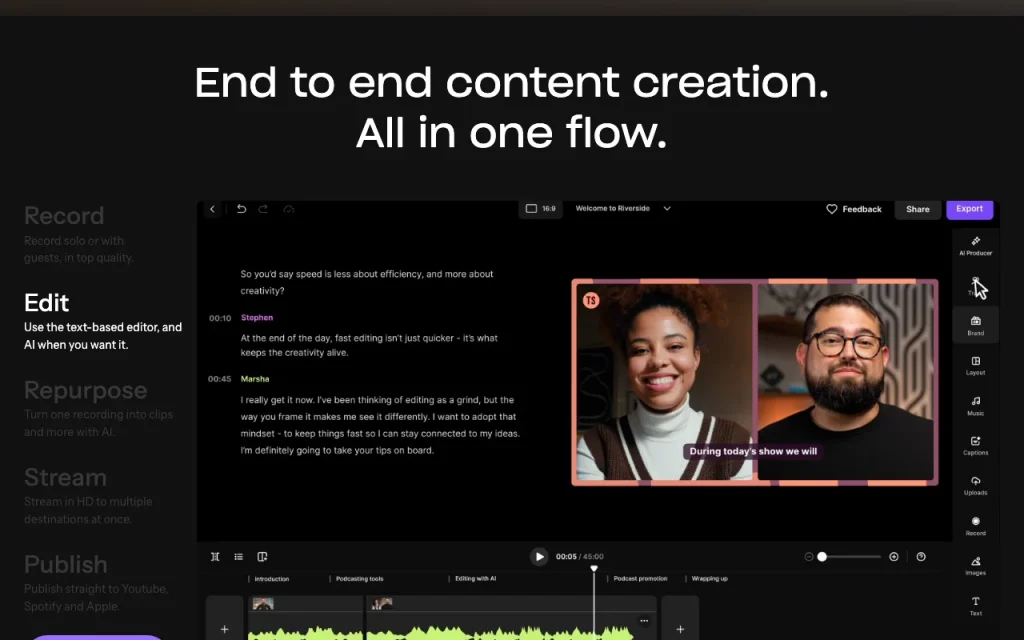Jump to the Podcast promotion chapter marker
This screenshot has width=1024, height=640.
[640, 579]
